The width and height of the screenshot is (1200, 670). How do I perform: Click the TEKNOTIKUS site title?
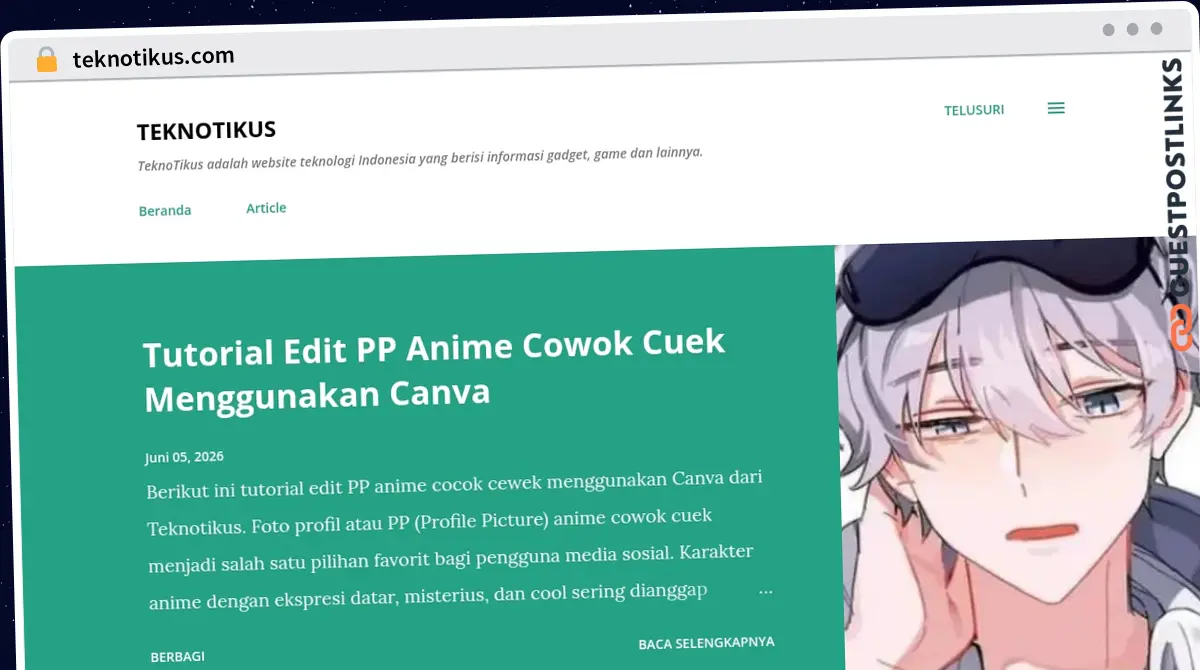[x=206, y=130]
